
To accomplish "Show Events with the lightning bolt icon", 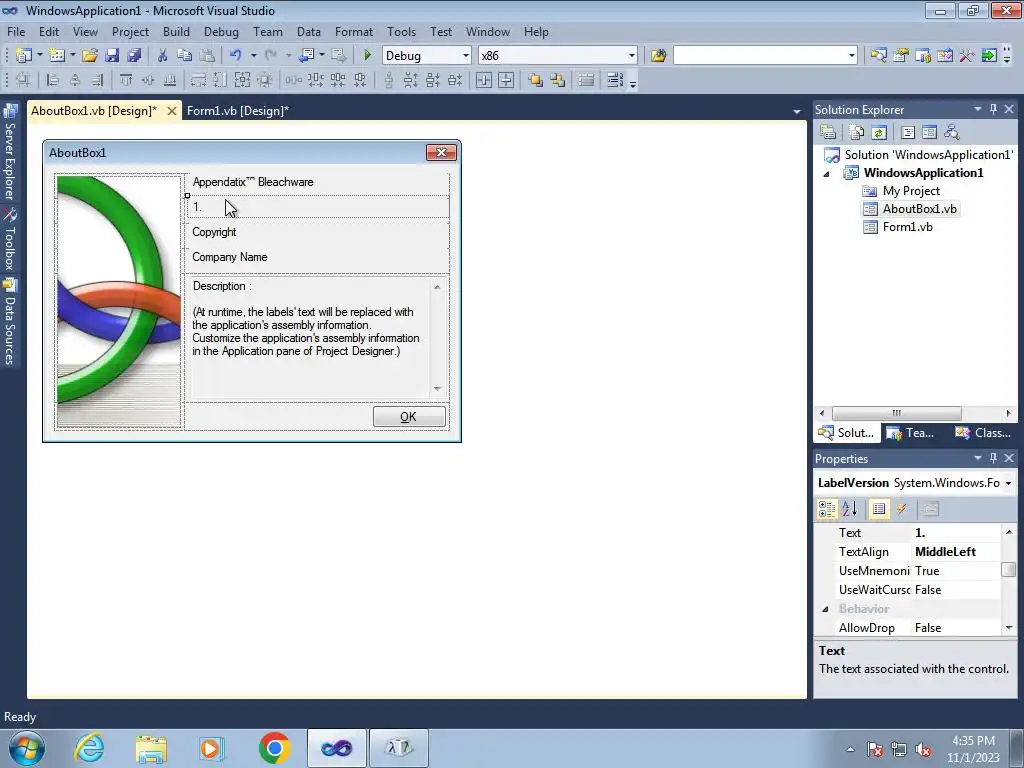I will 901,509.
